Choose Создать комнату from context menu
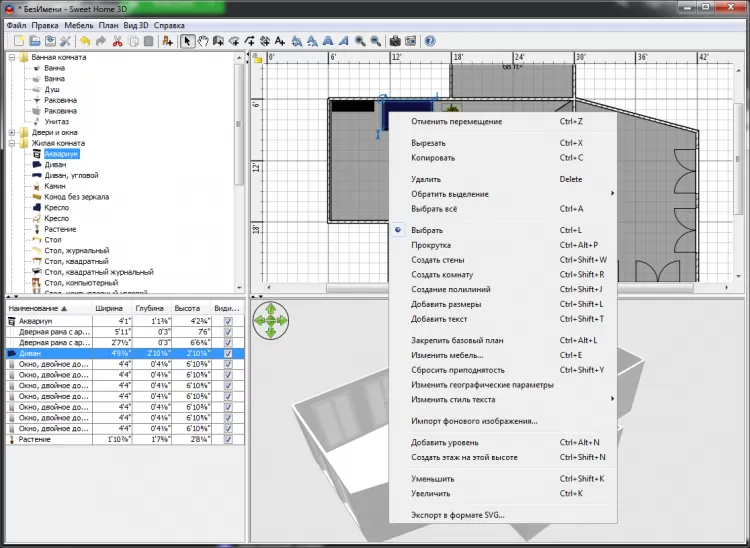Screen dimensions: 750x548 click(x=442, y=274)
